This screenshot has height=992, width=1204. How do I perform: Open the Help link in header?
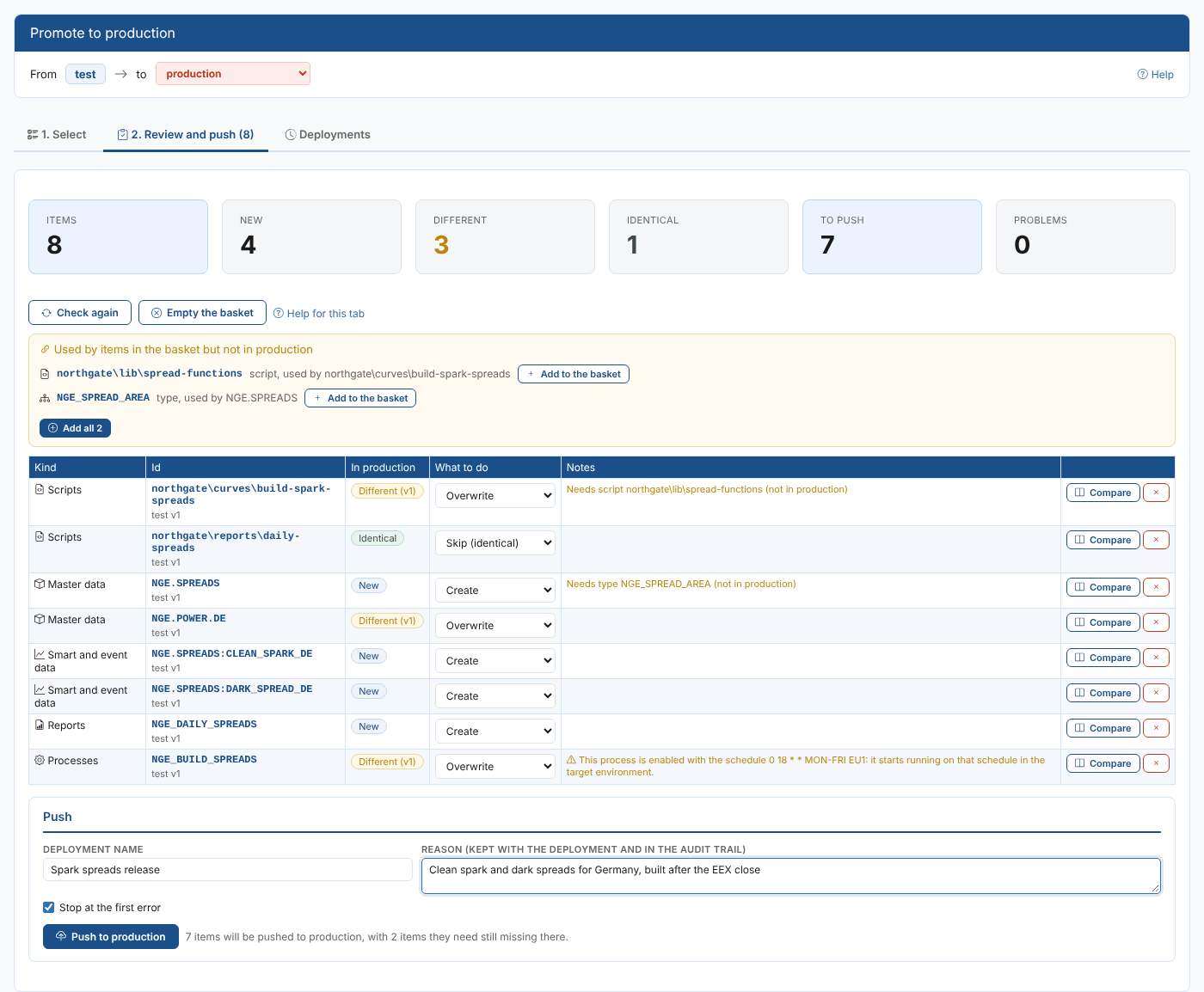(x=1156, y=75)
